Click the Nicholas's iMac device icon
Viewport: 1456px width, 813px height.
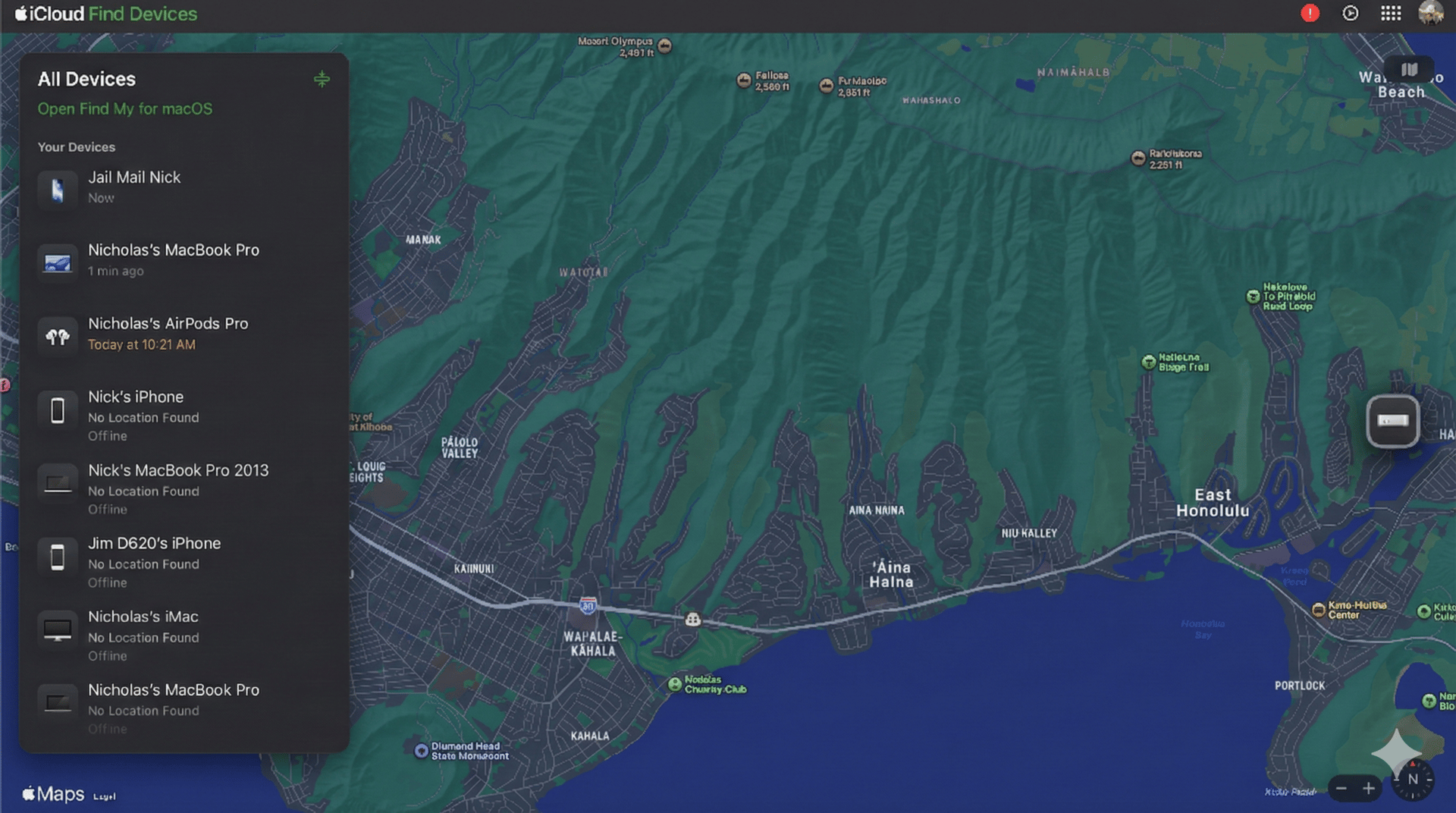[x=58, y=629]
